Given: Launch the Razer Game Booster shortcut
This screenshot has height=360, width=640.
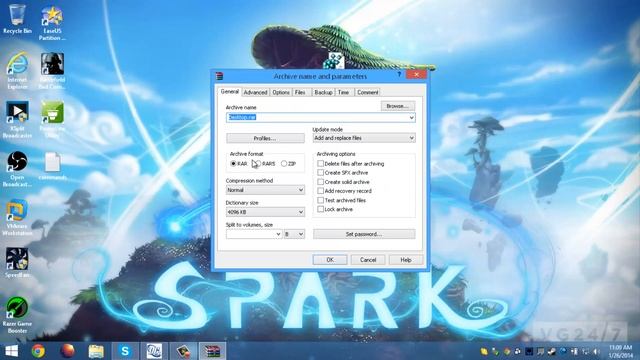Looking at the screenshot, I should [17, 315].
